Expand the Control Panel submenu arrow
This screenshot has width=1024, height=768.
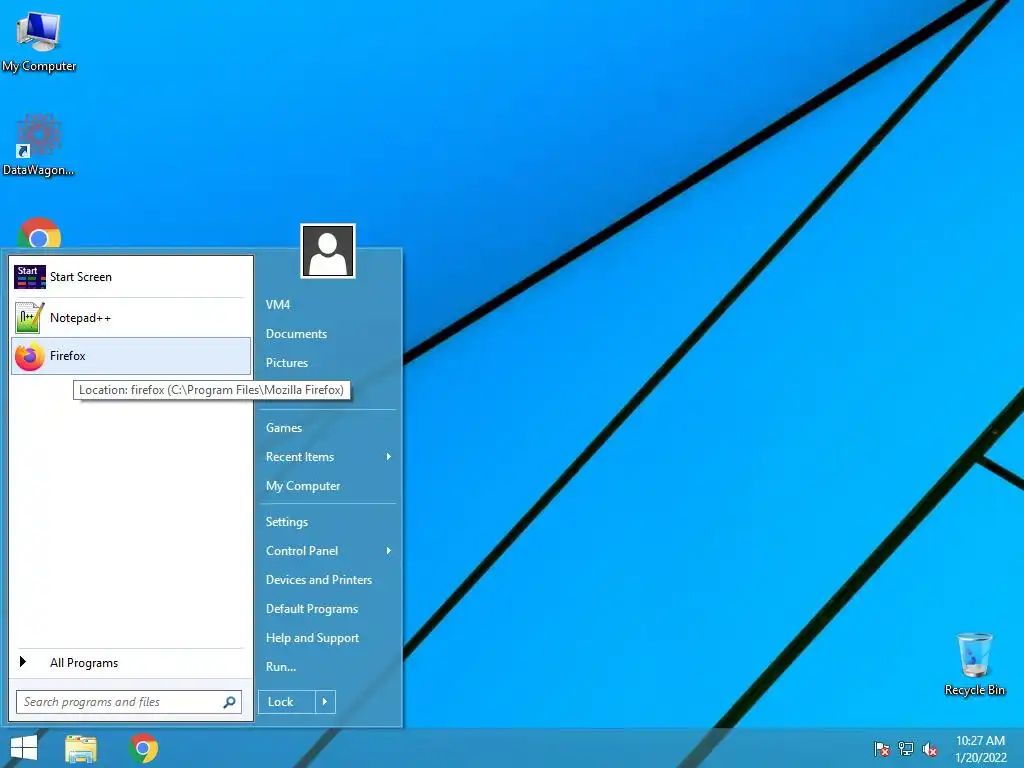pyautogui.click(x=389, y=551)
